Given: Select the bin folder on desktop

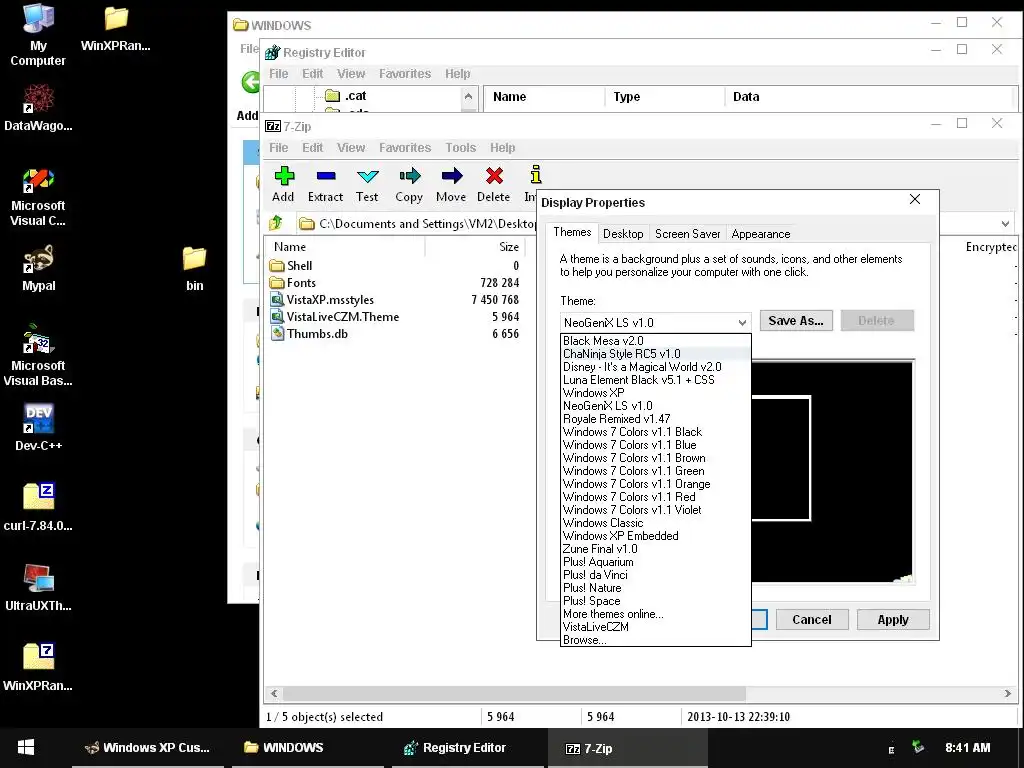Looking at the screenshot, I should 194,268.
